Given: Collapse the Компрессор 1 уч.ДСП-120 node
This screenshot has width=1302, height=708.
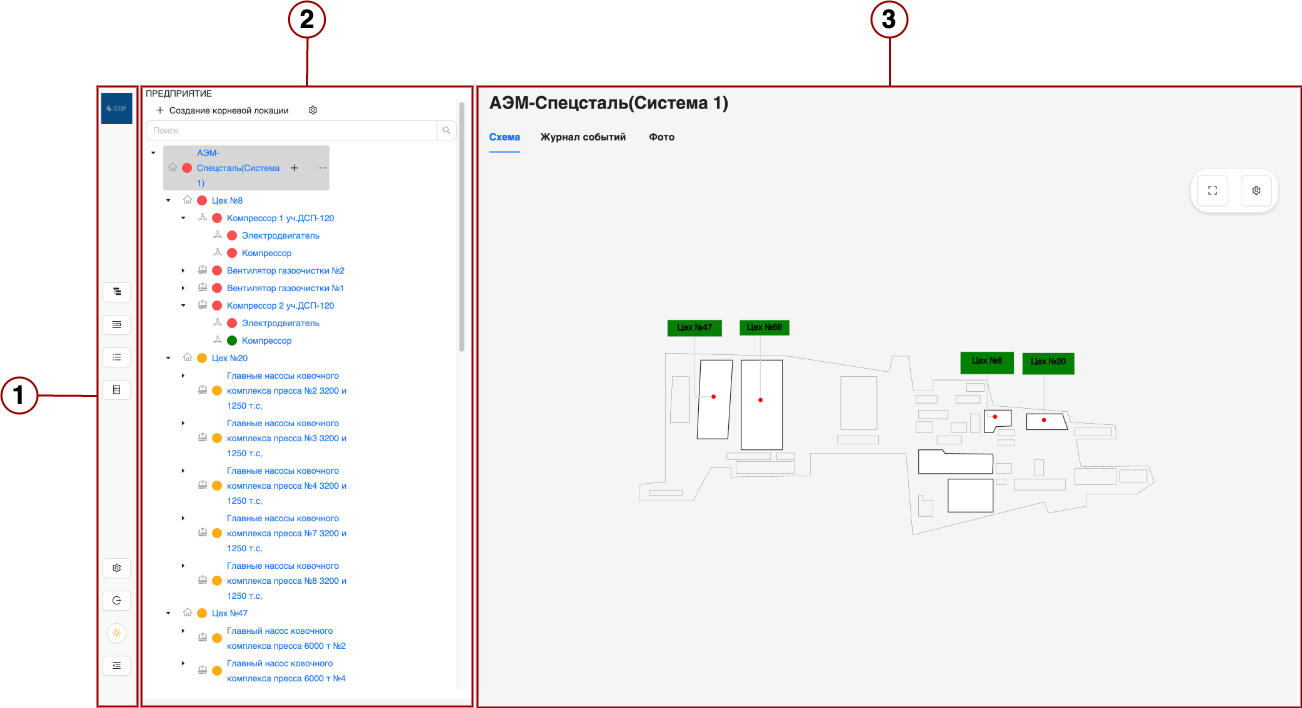Looking at the screenshot, I should [x=181, y=218].
